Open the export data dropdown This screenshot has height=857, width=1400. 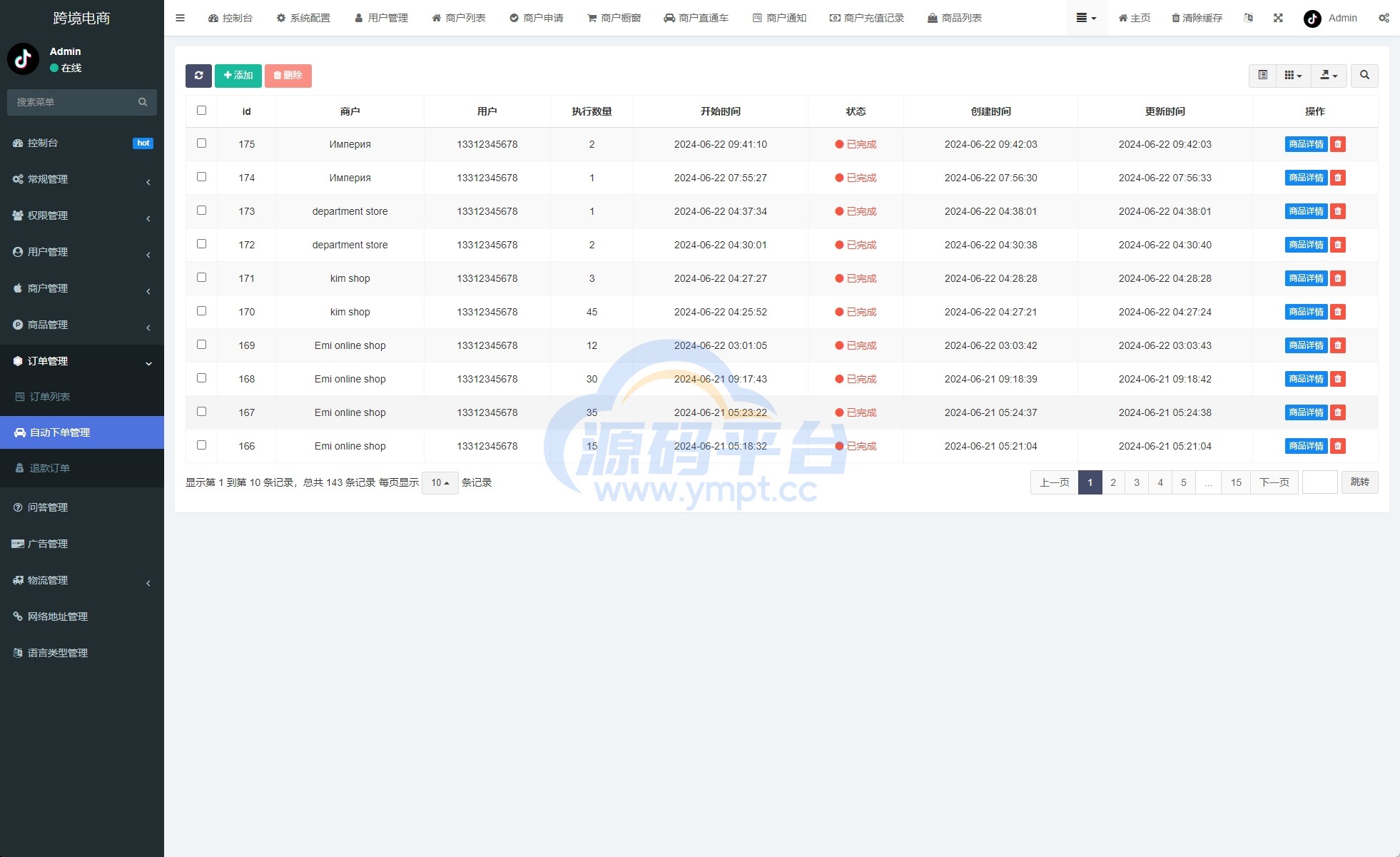pos(1329,76)
